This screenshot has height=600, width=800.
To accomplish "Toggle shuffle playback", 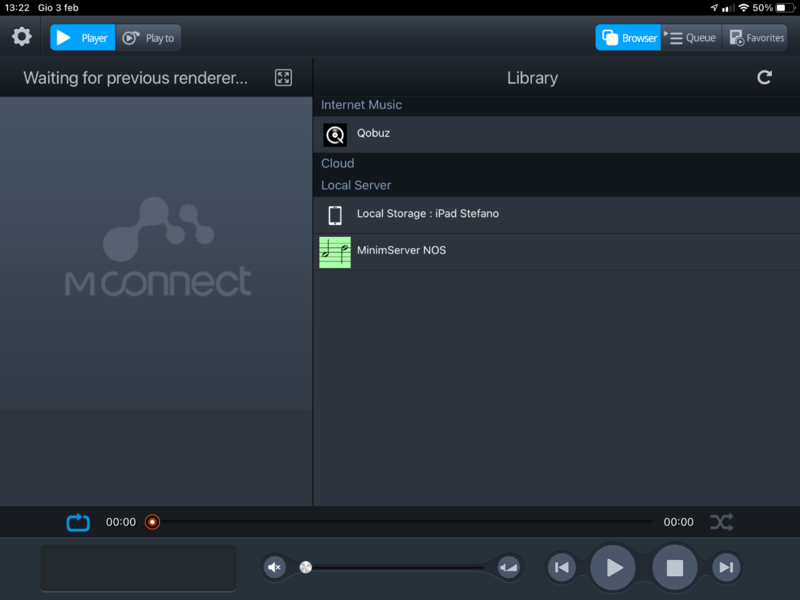I will click(721, 522).
